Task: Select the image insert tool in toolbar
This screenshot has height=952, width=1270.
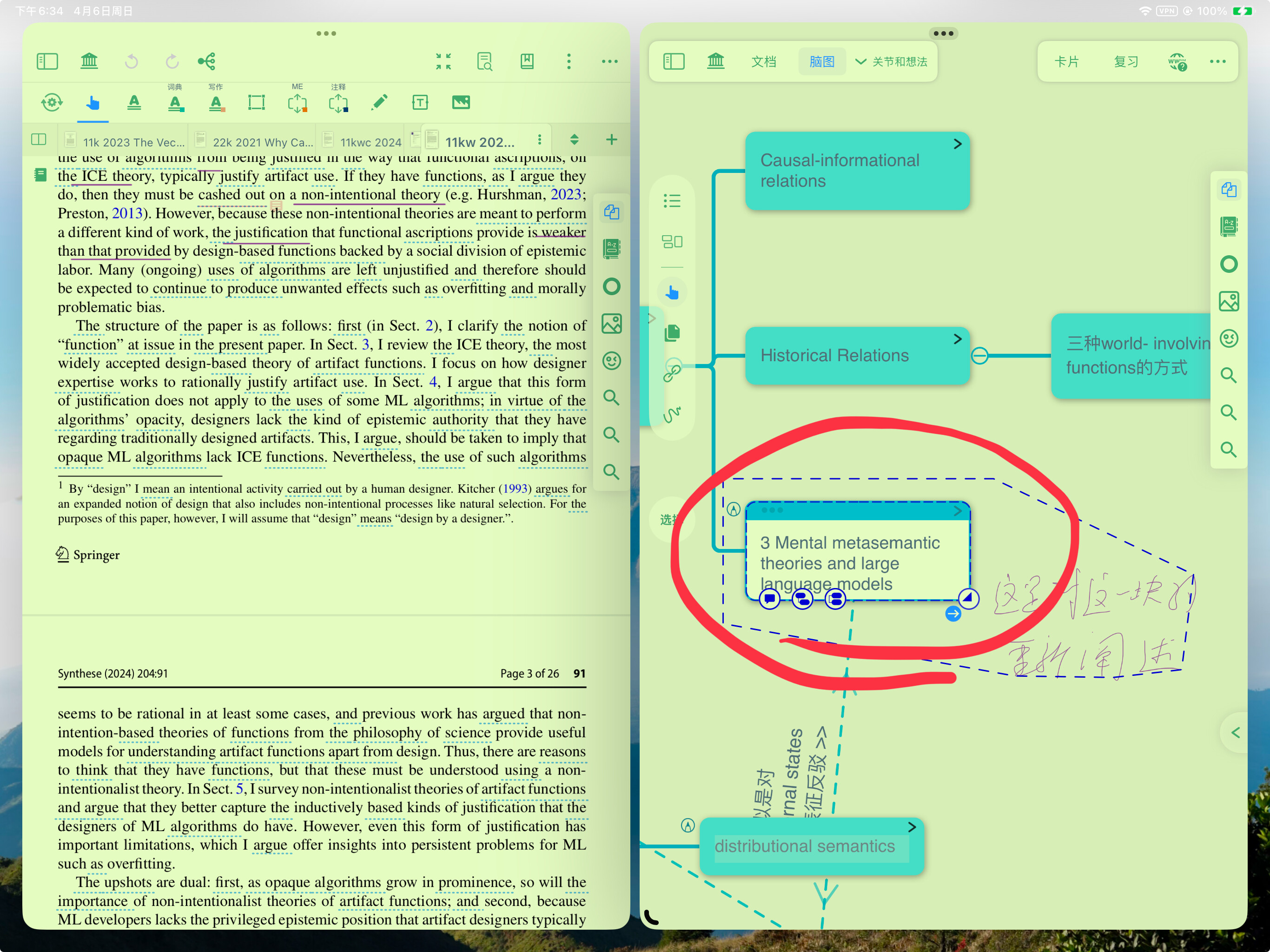Action: tap(461, 103)
